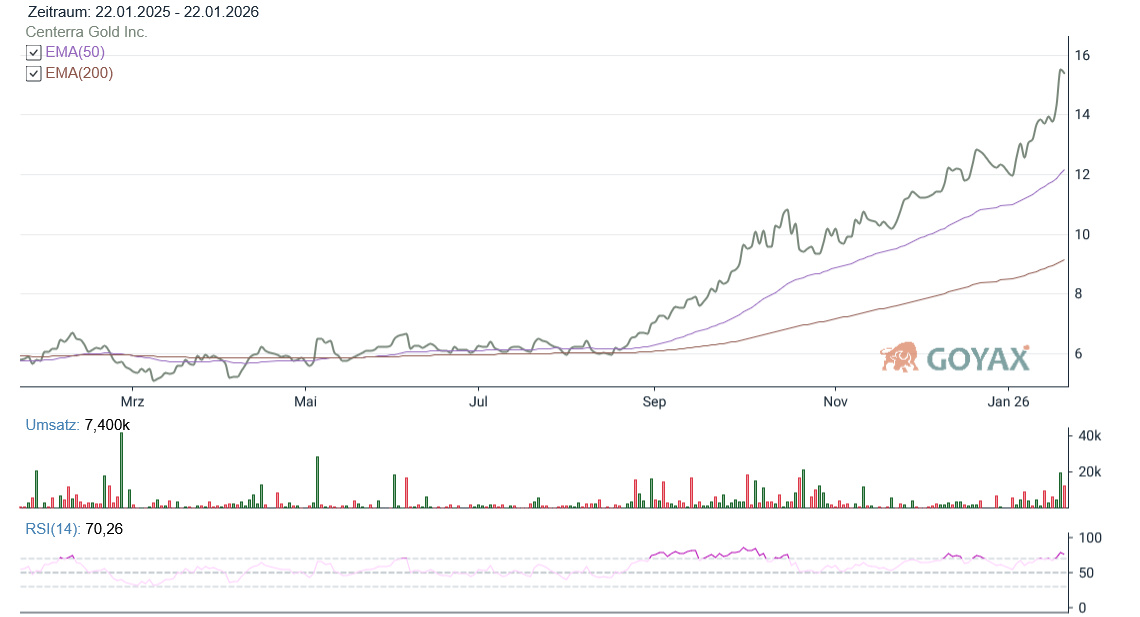
Task: Select the Centerra Gold Inc. title
Action: pos(86,32)
